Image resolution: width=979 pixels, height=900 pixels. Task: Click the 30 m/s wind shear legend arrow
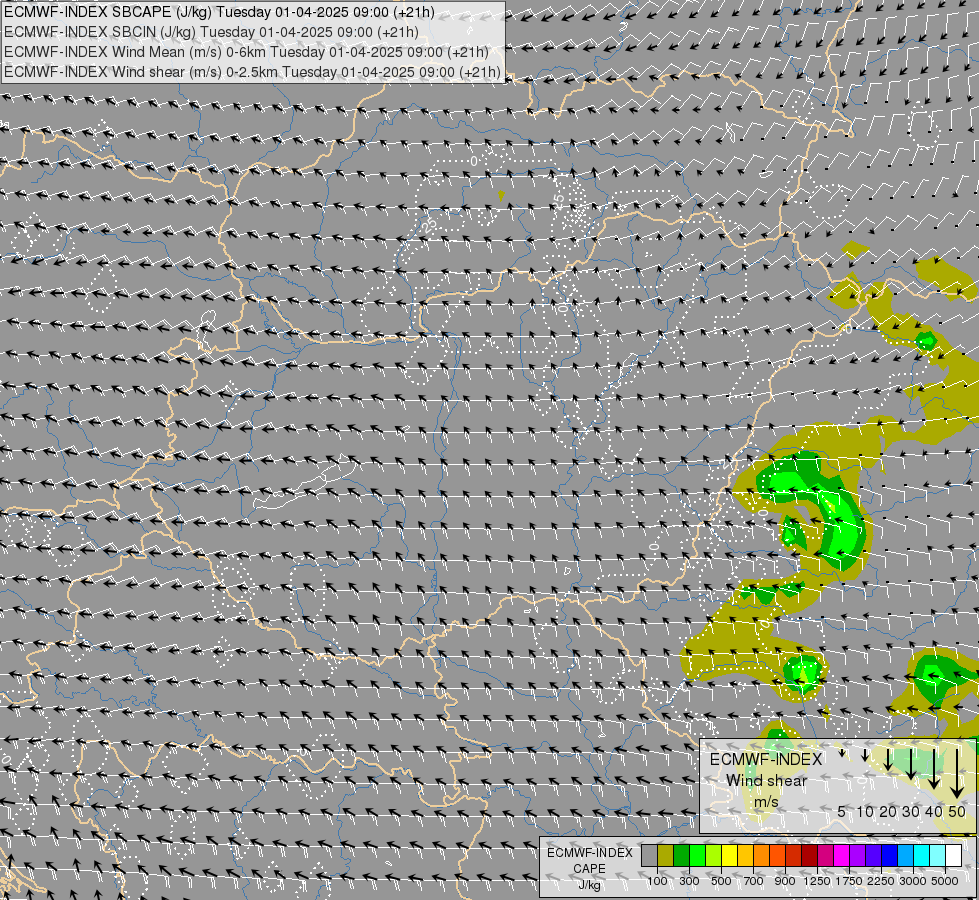(911, 764)
